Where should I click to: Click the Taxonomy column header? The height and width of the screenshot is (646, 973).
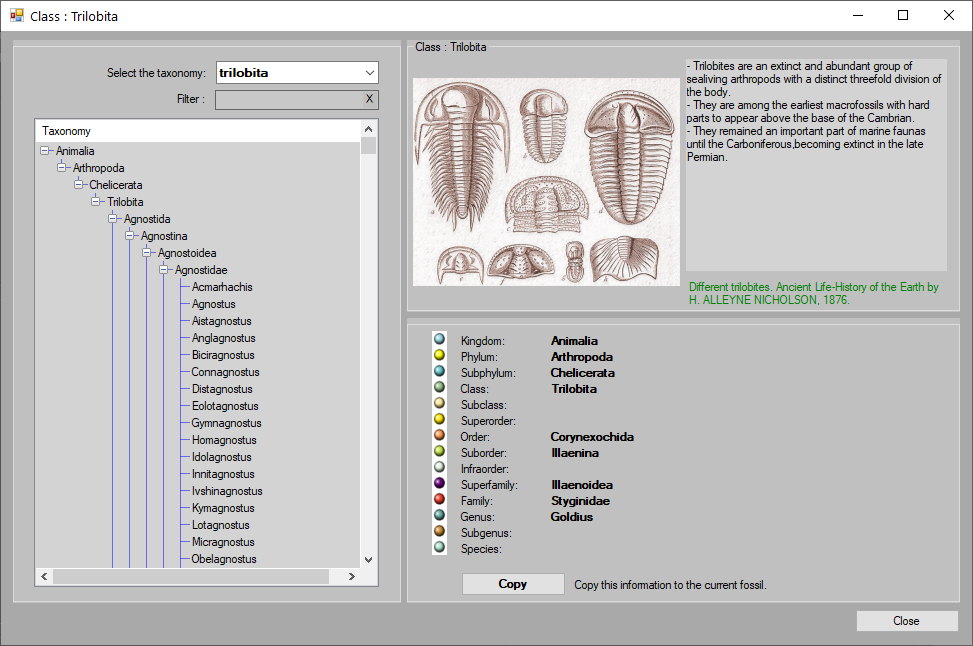click(198, 131)
